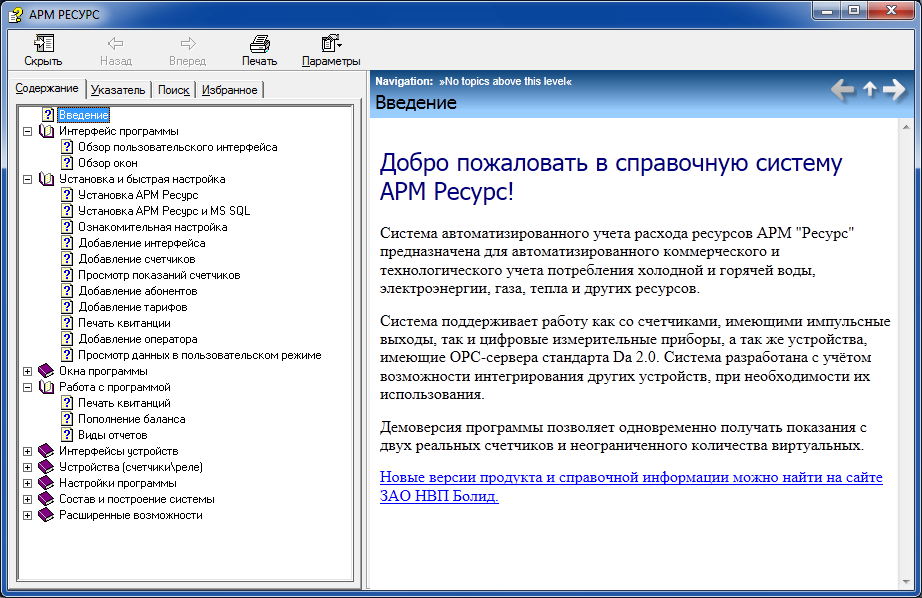
Task: Expand the Интерфейсы устройств tree node
Action: coord(27,451)
